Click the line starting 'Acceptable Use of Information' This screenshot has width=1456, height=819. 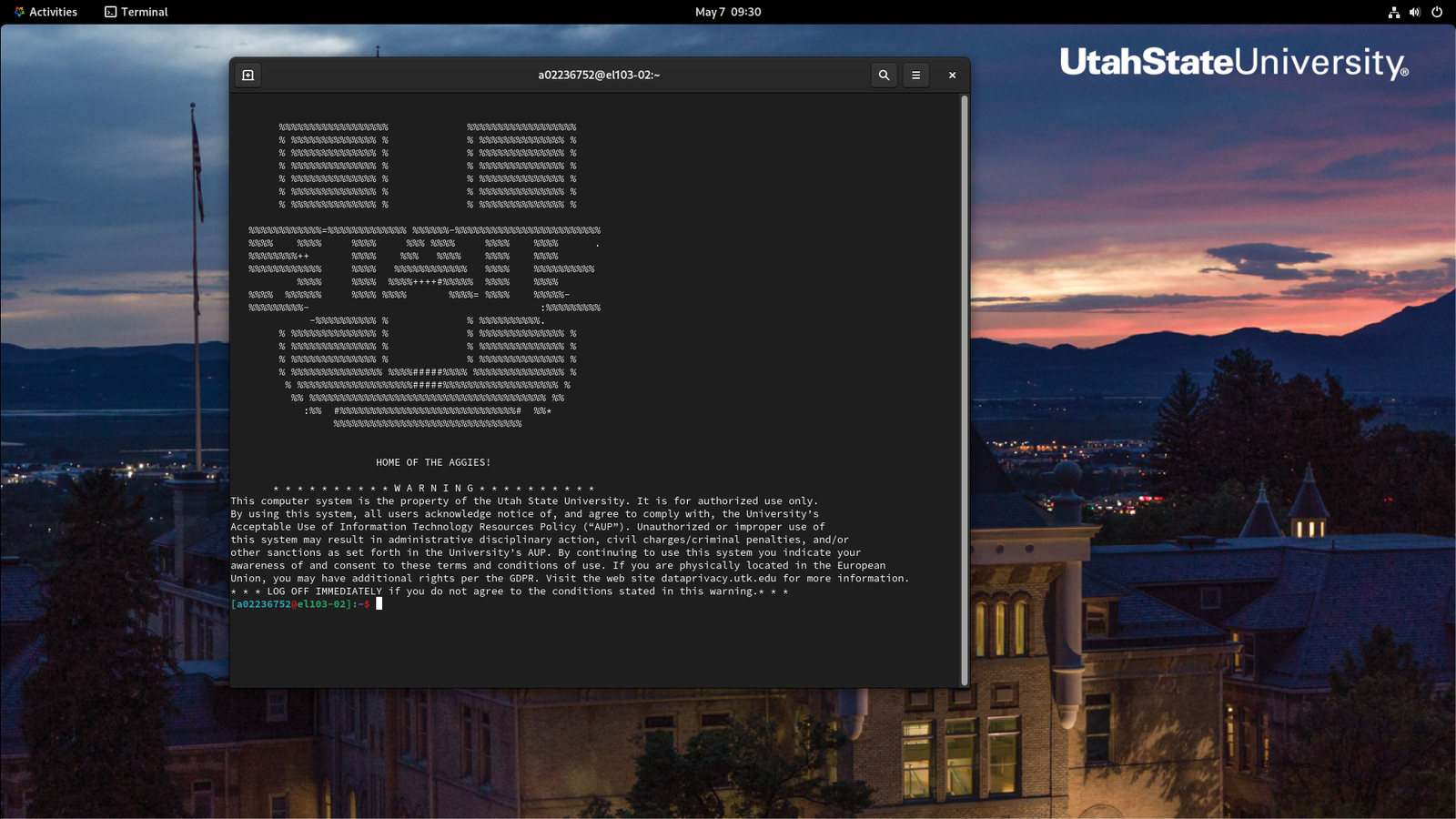(x=528, y=527)
